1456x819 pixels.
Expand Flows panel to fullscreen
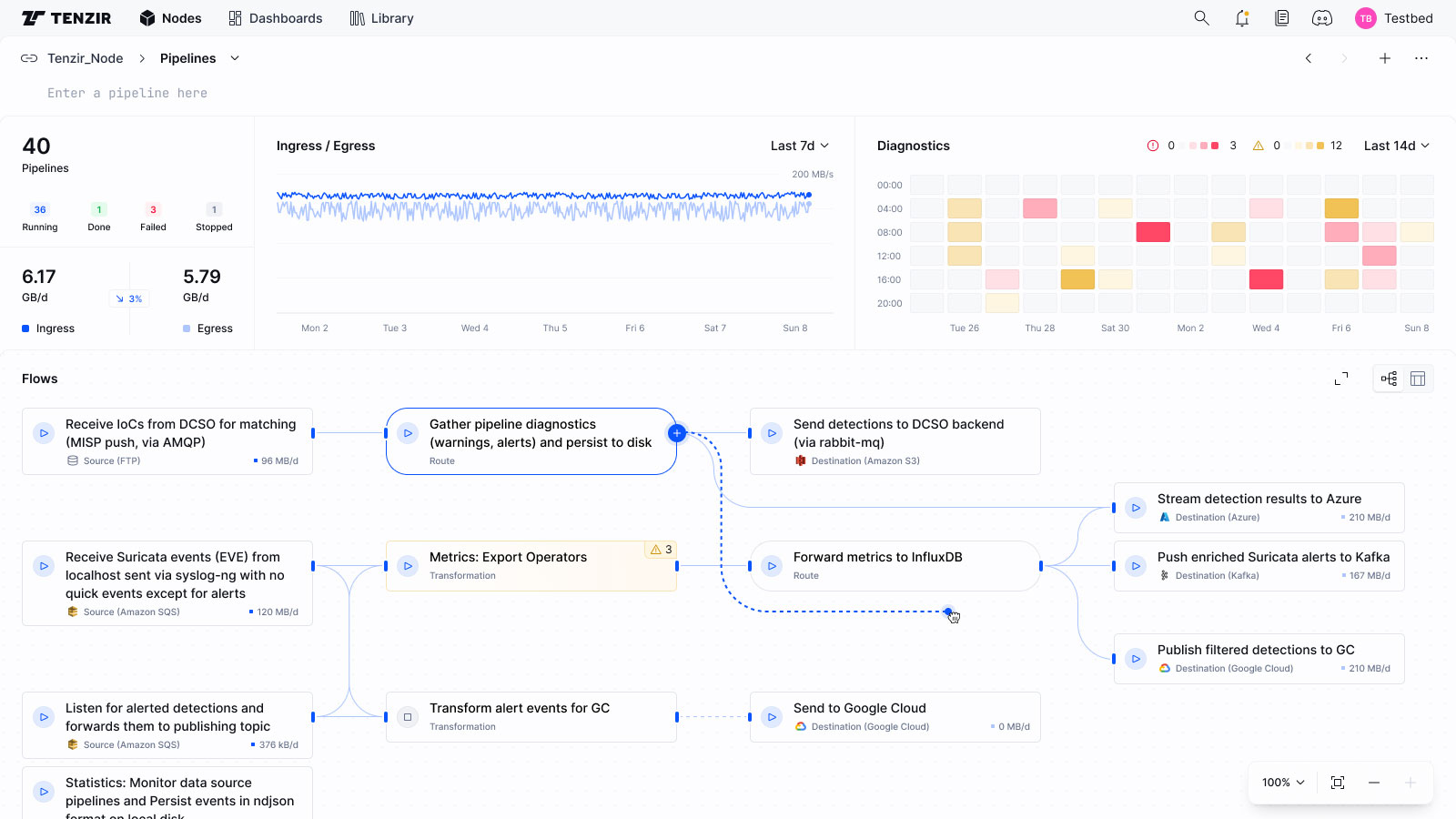coord(1341,379)
